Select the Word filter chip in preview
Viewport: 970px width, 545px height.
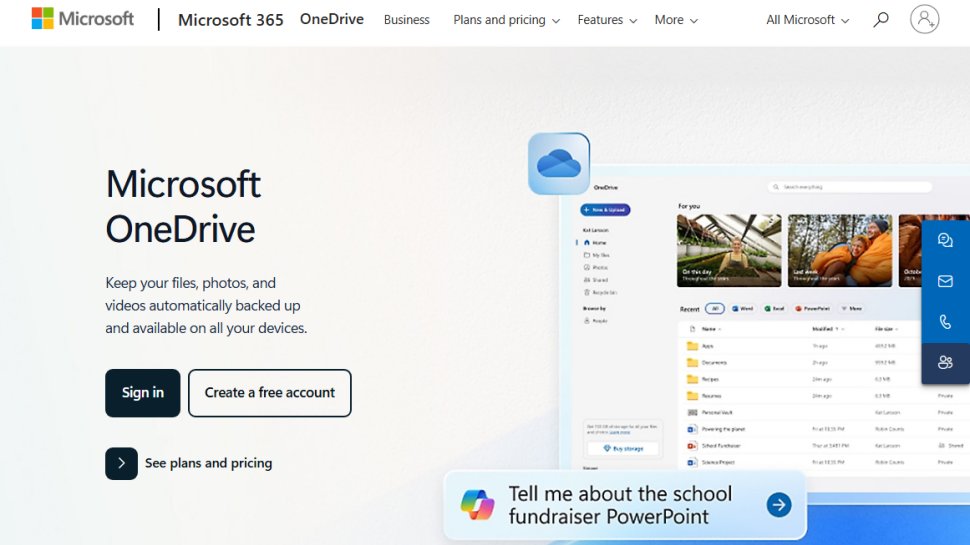coord(742,308)
